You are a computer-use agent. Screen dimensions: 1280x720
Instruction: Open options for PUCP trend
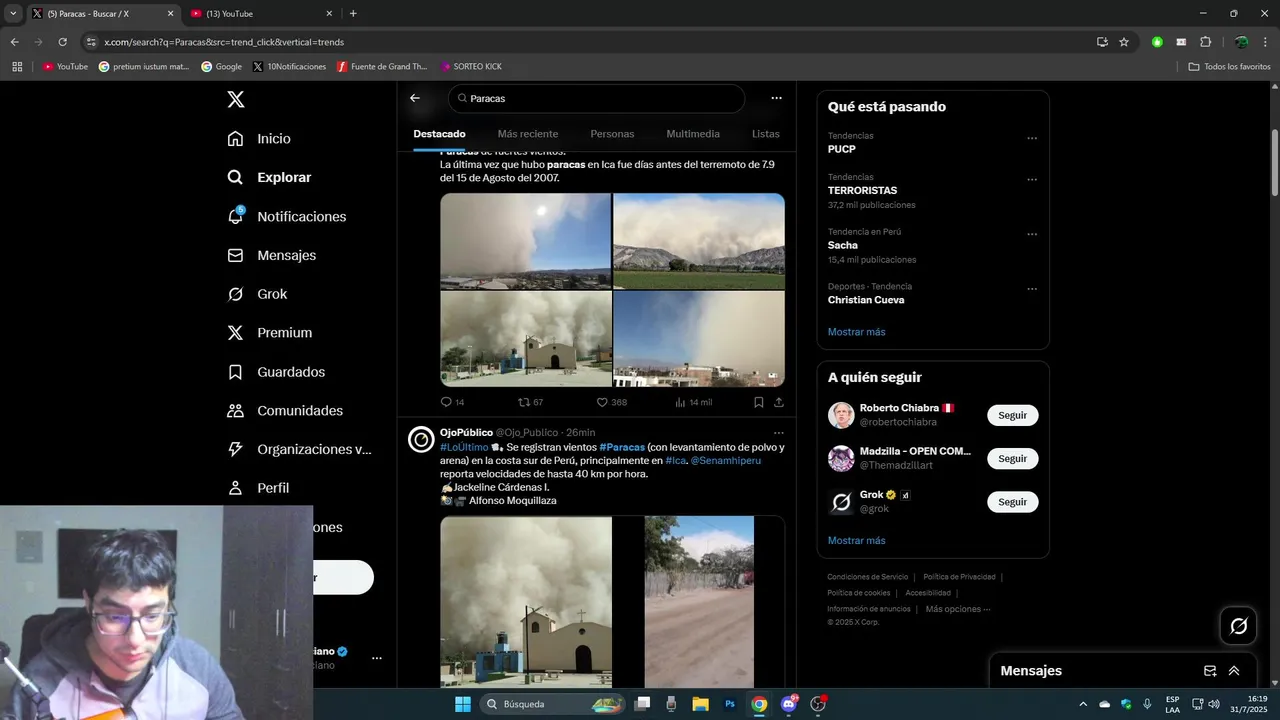click(1032, 139)
